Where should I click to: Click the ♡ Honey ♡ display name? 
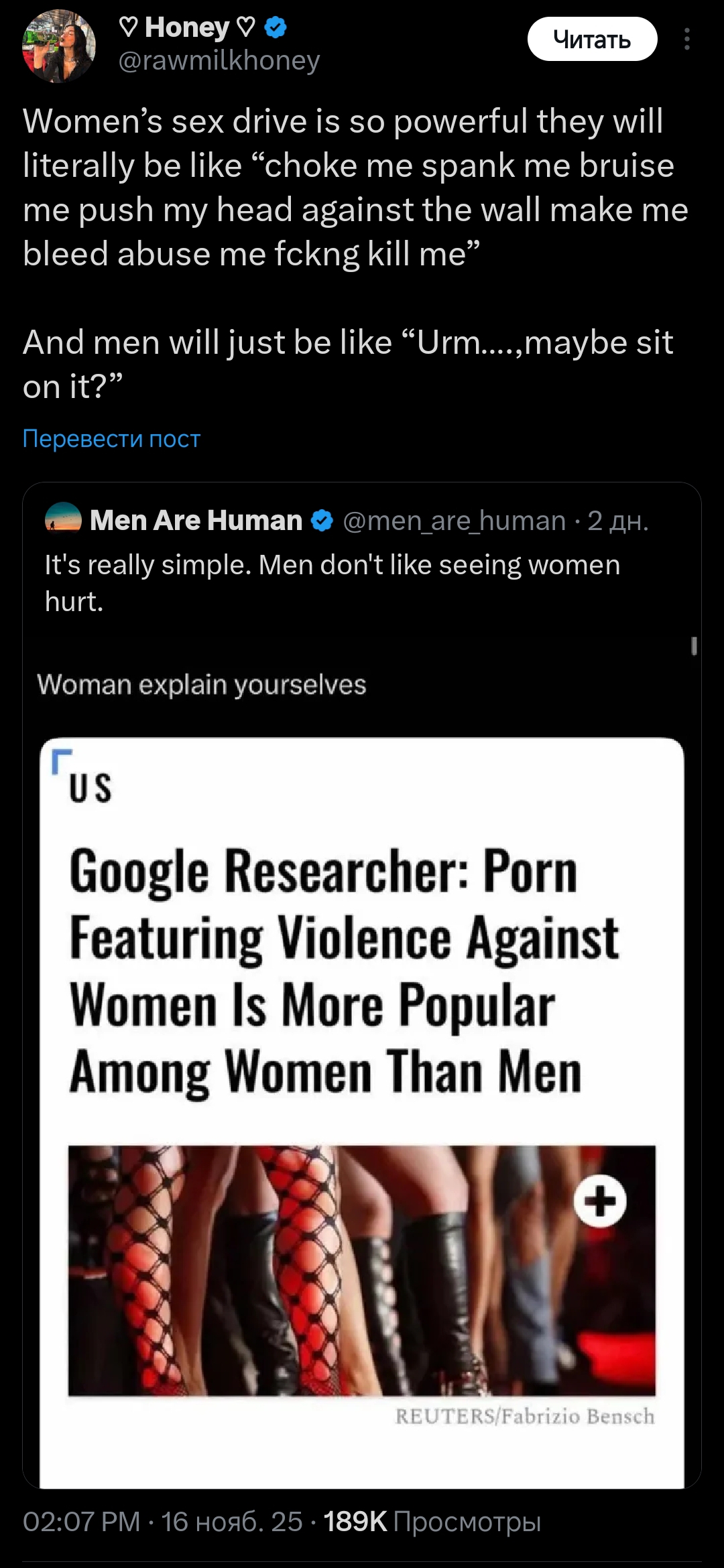(187, 27)
